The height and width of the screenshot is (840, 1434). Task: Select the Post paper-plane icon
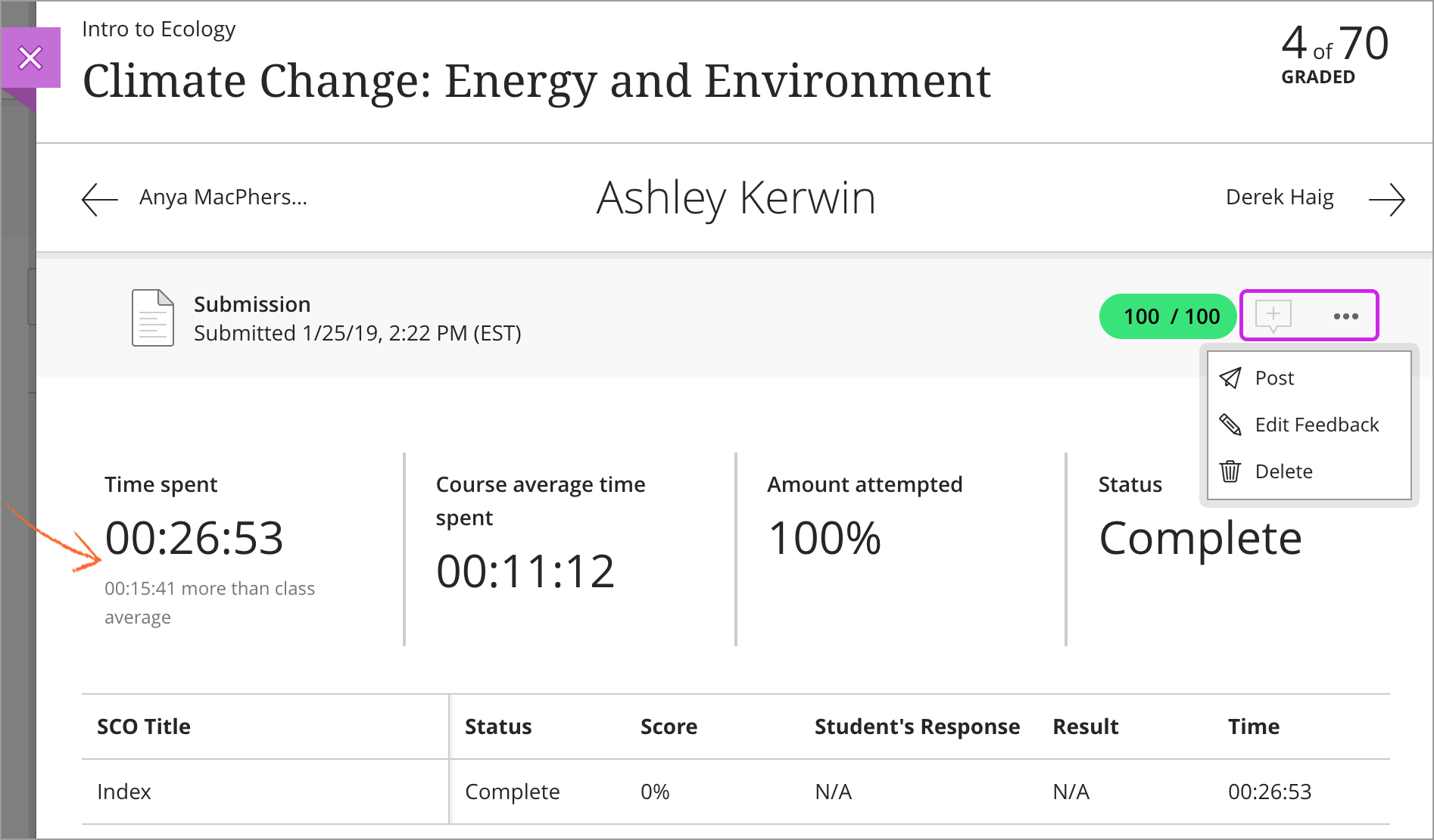[x=1231, y=378]
